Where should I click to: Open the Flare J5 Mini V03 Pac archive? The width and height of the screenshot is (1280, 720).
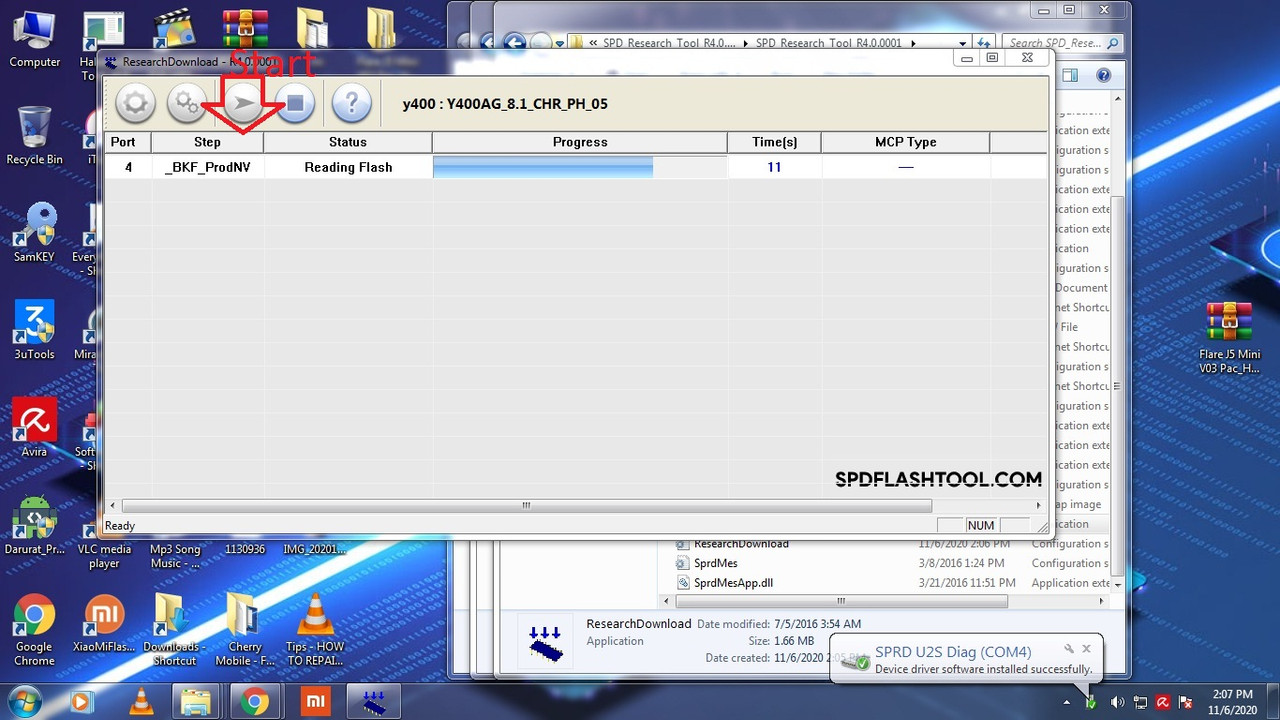1230,338
